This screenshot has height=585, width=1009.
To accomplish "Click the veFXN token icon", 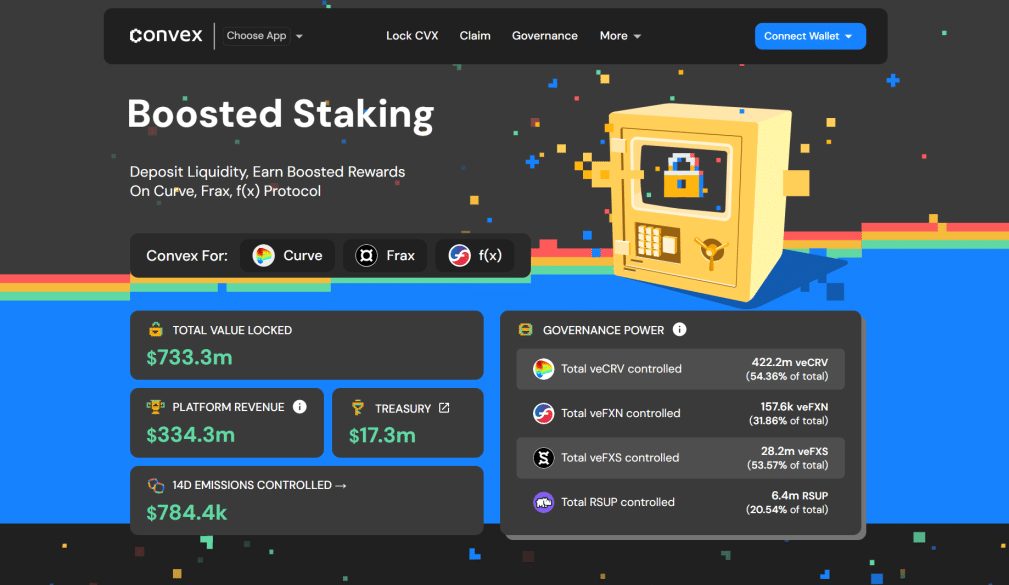I will tap(544, 413).
